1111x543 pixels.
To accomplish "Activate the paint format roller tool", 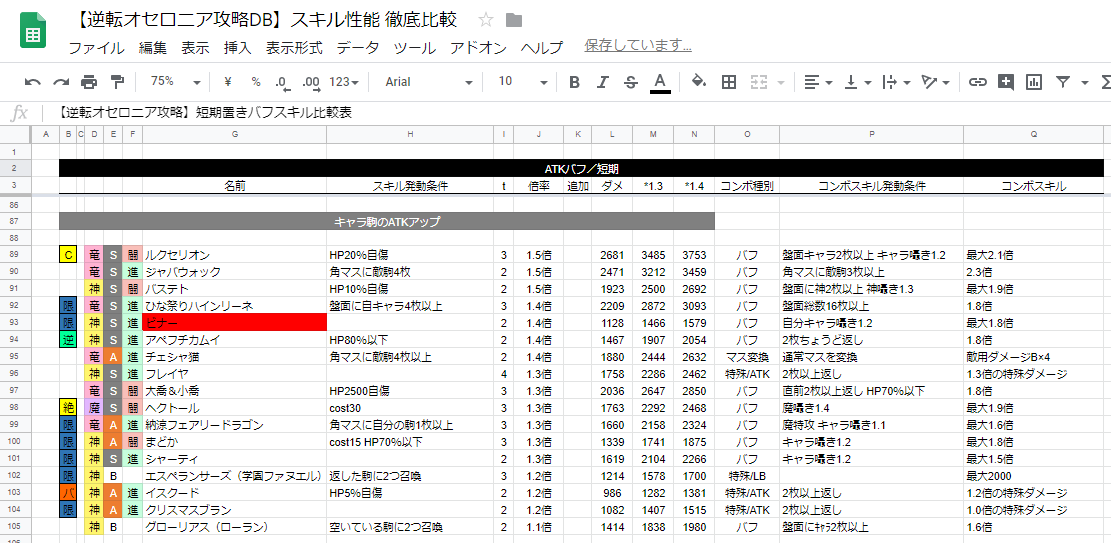I will coord(118,82).
